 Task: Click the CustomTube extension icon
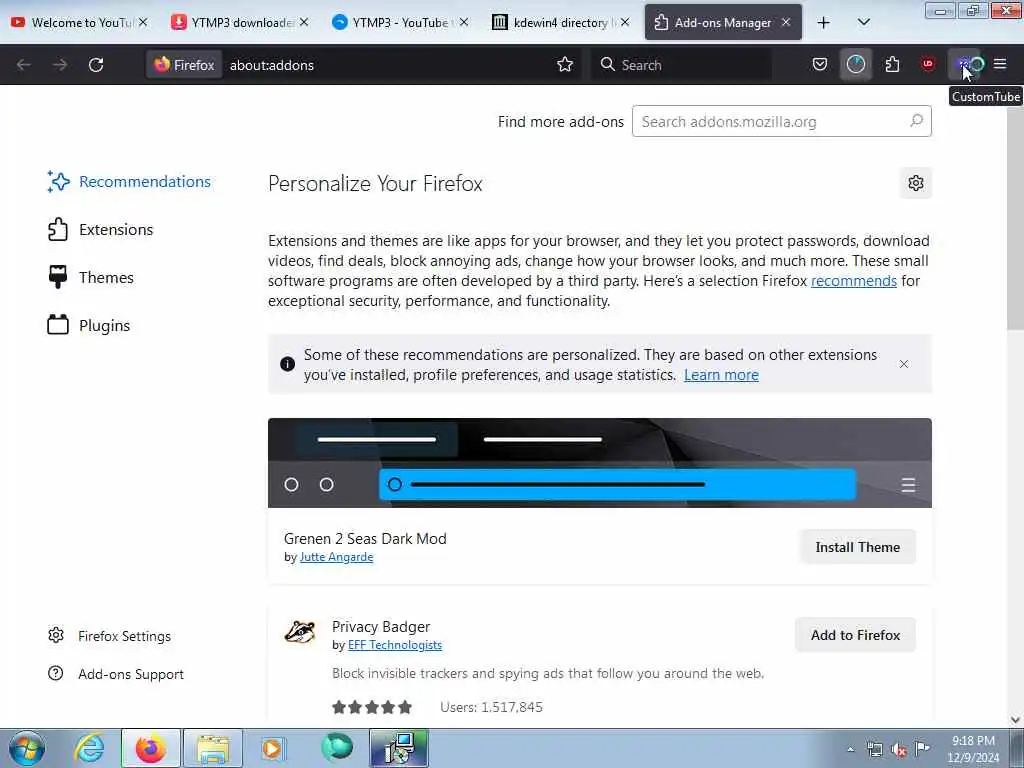964,64
